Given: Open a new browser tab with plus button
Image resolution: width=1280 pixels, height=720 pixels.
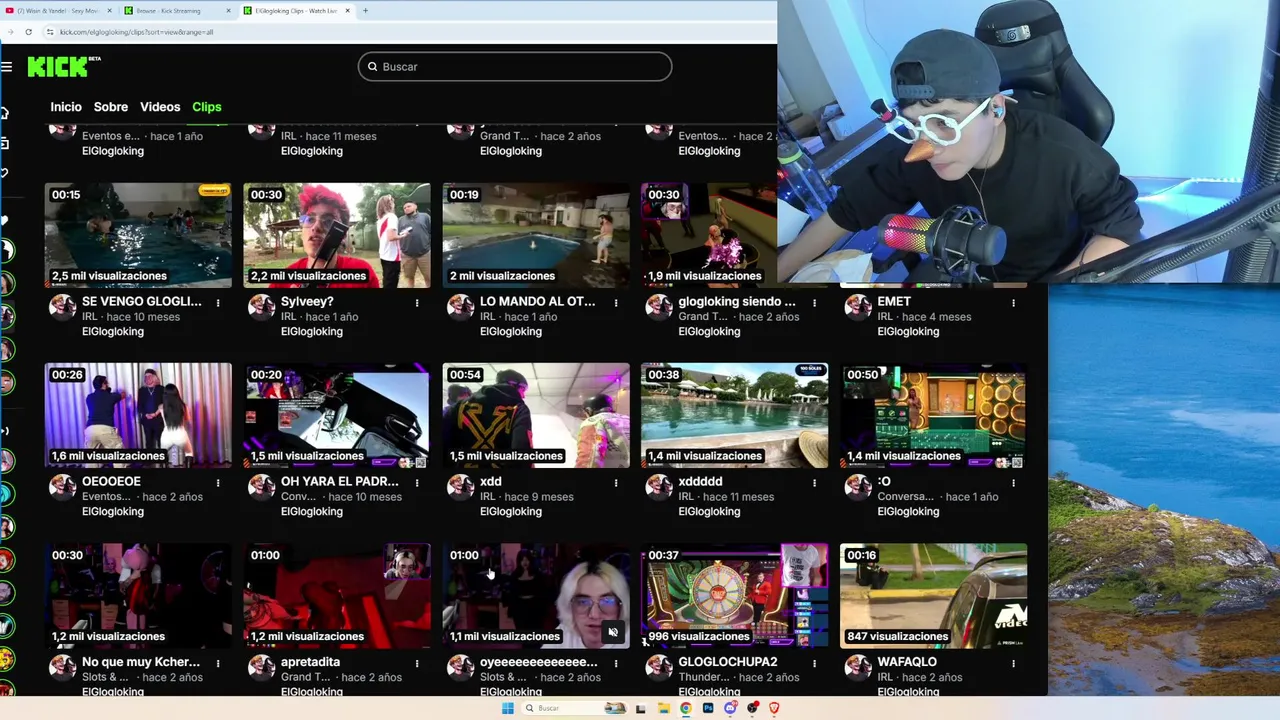Looking at the screenshot, I should click(365, 10).
